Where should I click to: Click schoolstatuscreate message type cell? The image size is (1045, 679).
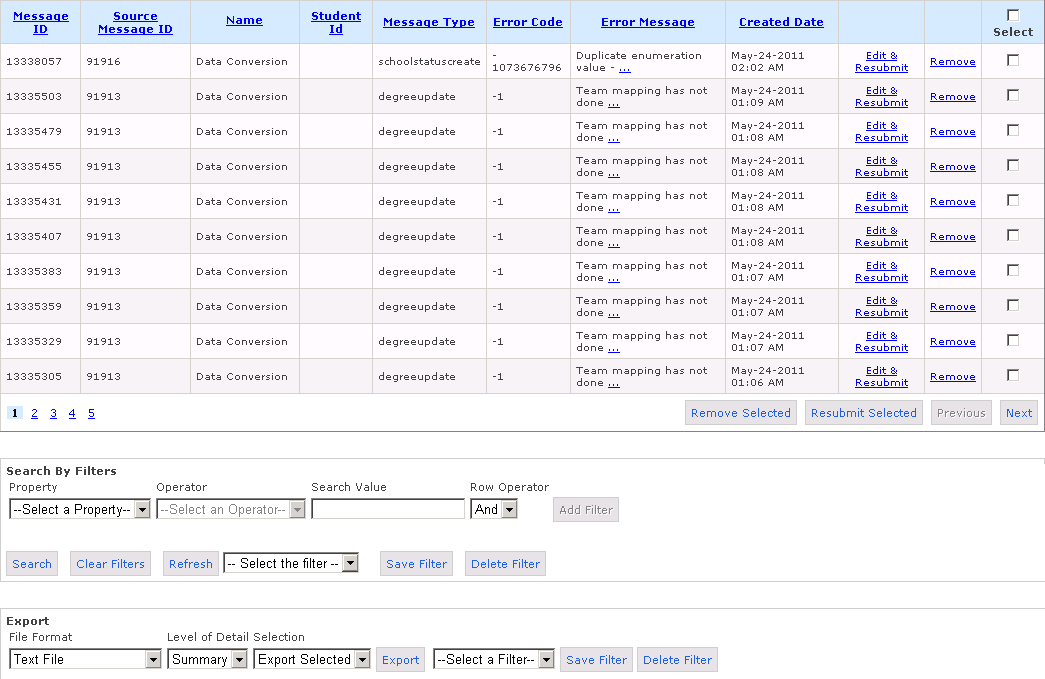click(x=429, y=61)
